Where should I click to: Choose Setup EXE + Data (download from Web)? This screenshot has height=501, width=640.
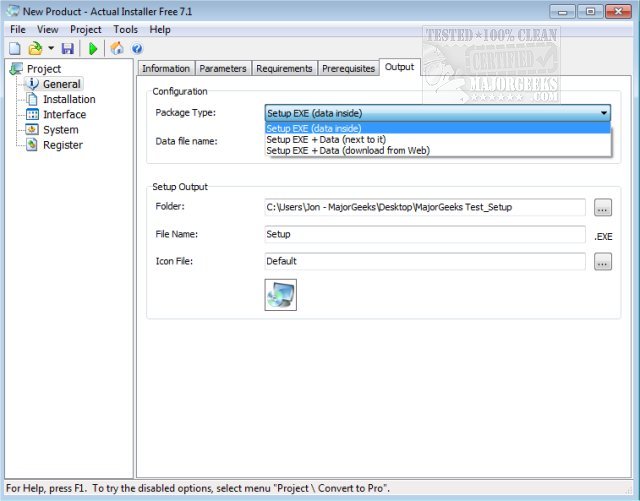pyautogui.click(x=438, y=150)
